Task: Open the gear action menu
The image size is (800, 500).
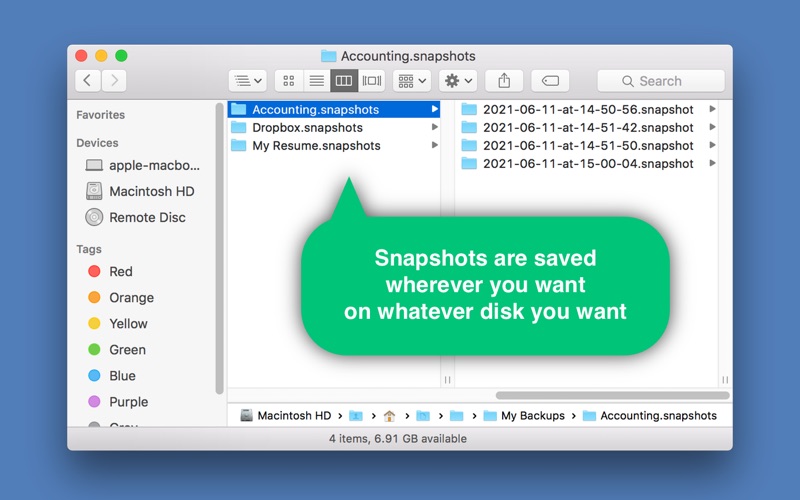Action: (x=458, y=81)
